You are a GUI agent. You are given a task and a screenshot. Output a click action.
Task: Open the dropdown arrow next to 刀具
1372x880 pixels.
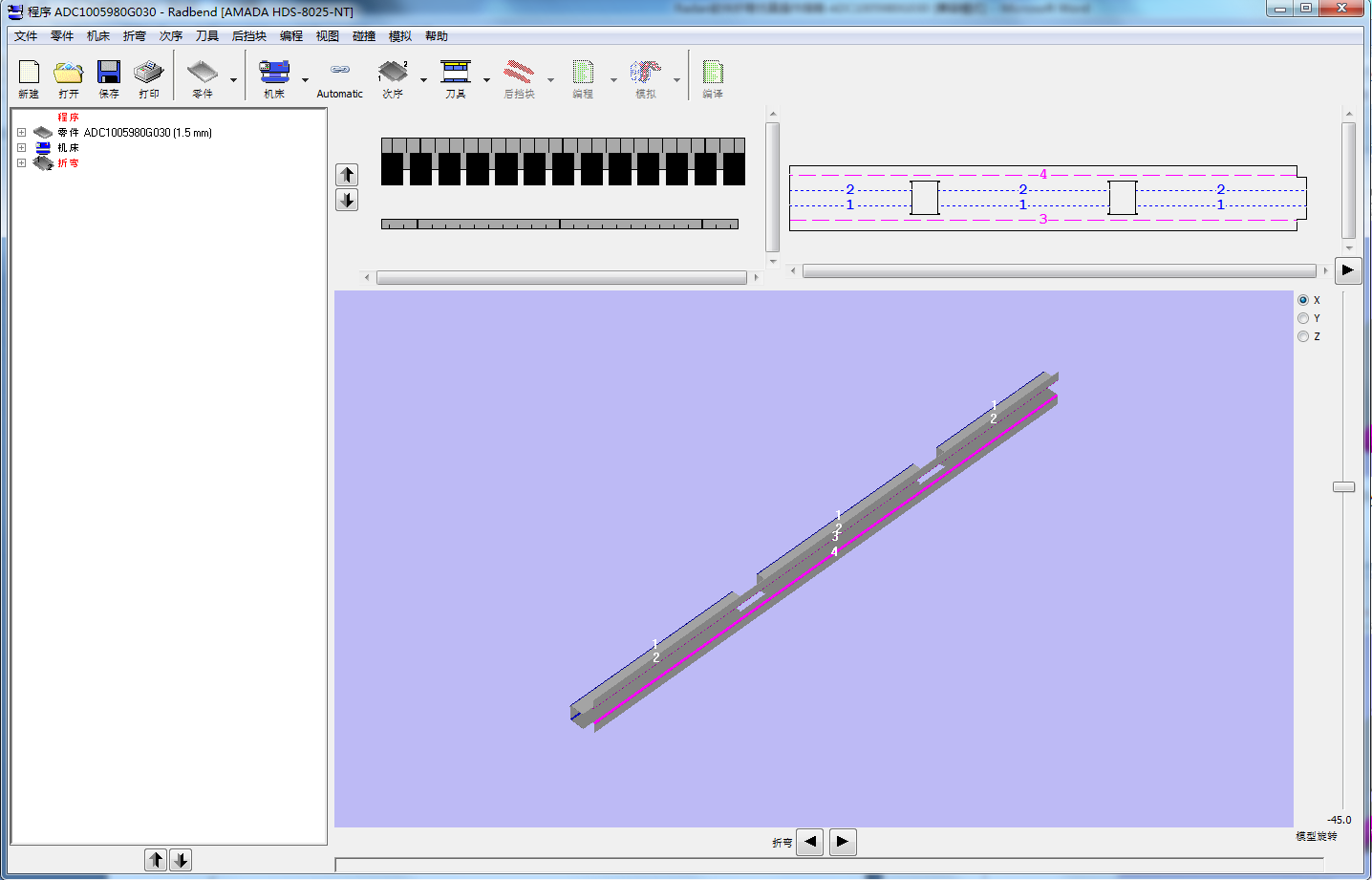(486, 80)
